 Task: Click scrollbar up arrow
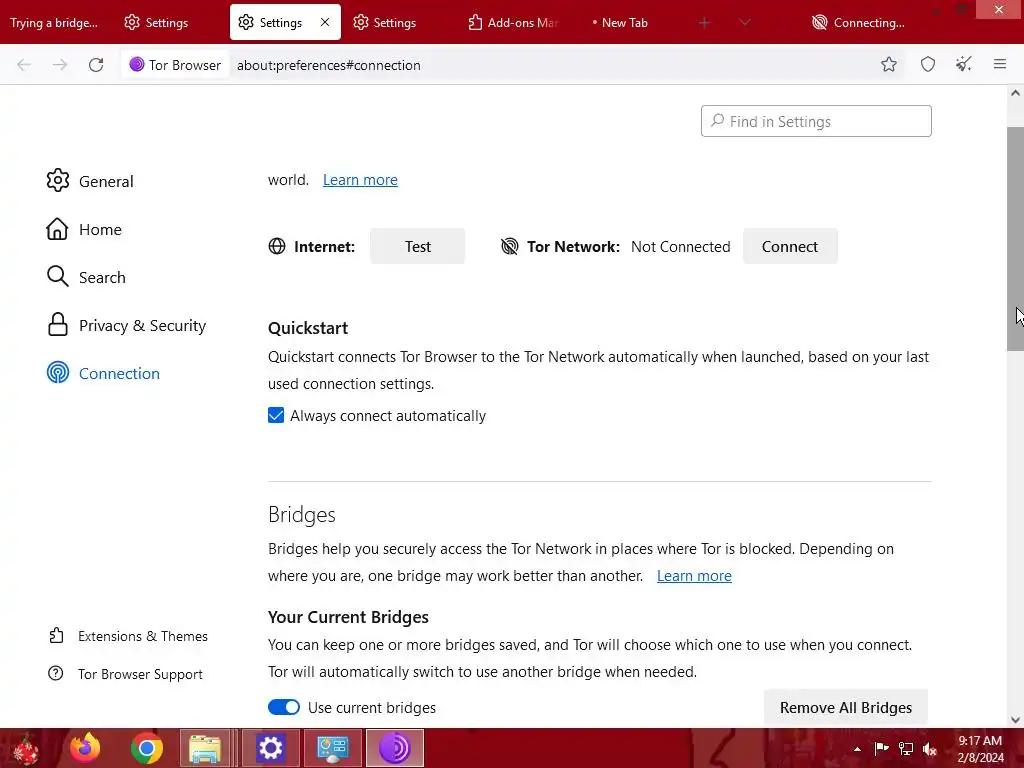pos(1015,93)
